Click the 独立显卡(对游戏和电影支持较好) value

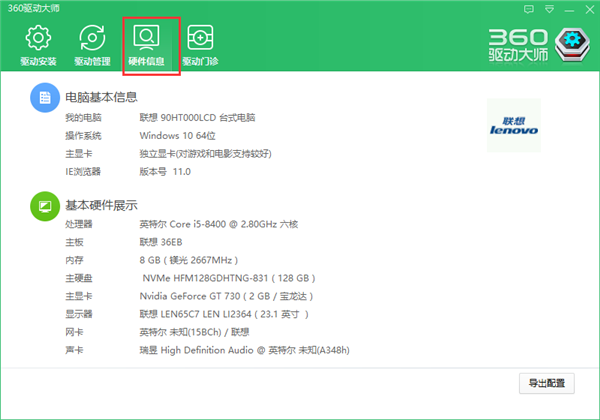pyautogui.click(x=205, y=154)
